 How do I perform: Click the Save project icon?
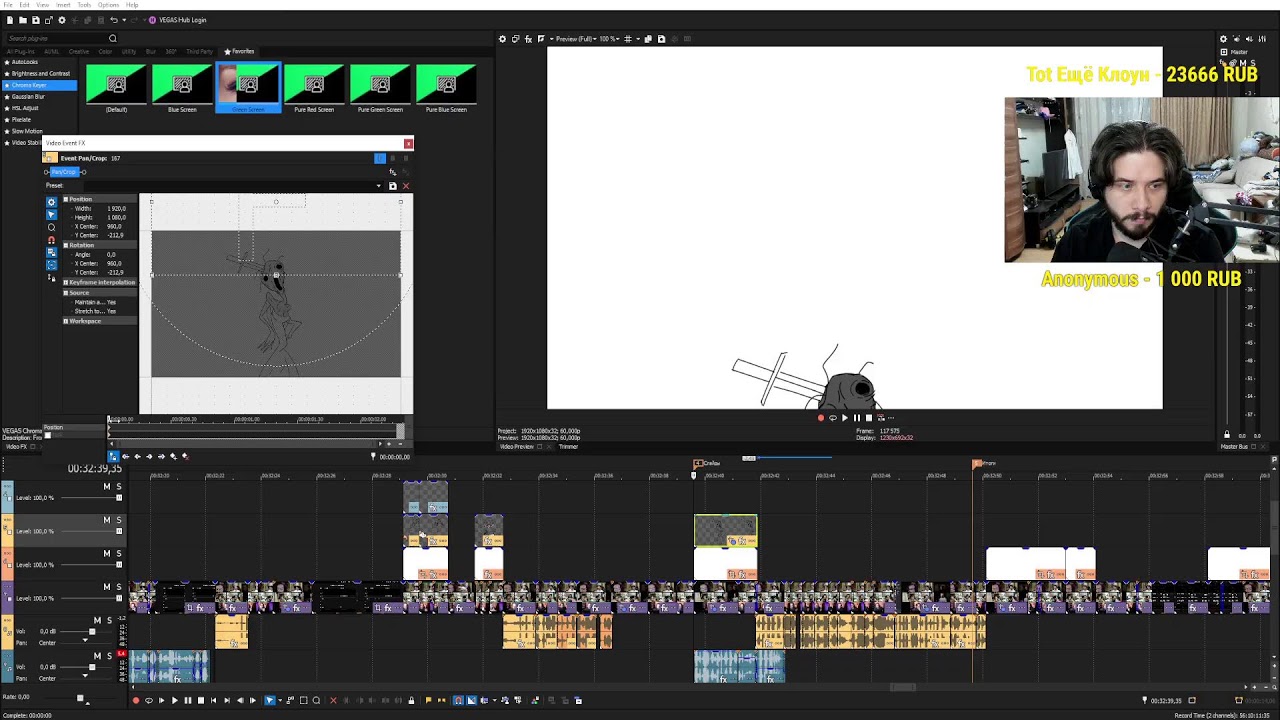(36, 20)
